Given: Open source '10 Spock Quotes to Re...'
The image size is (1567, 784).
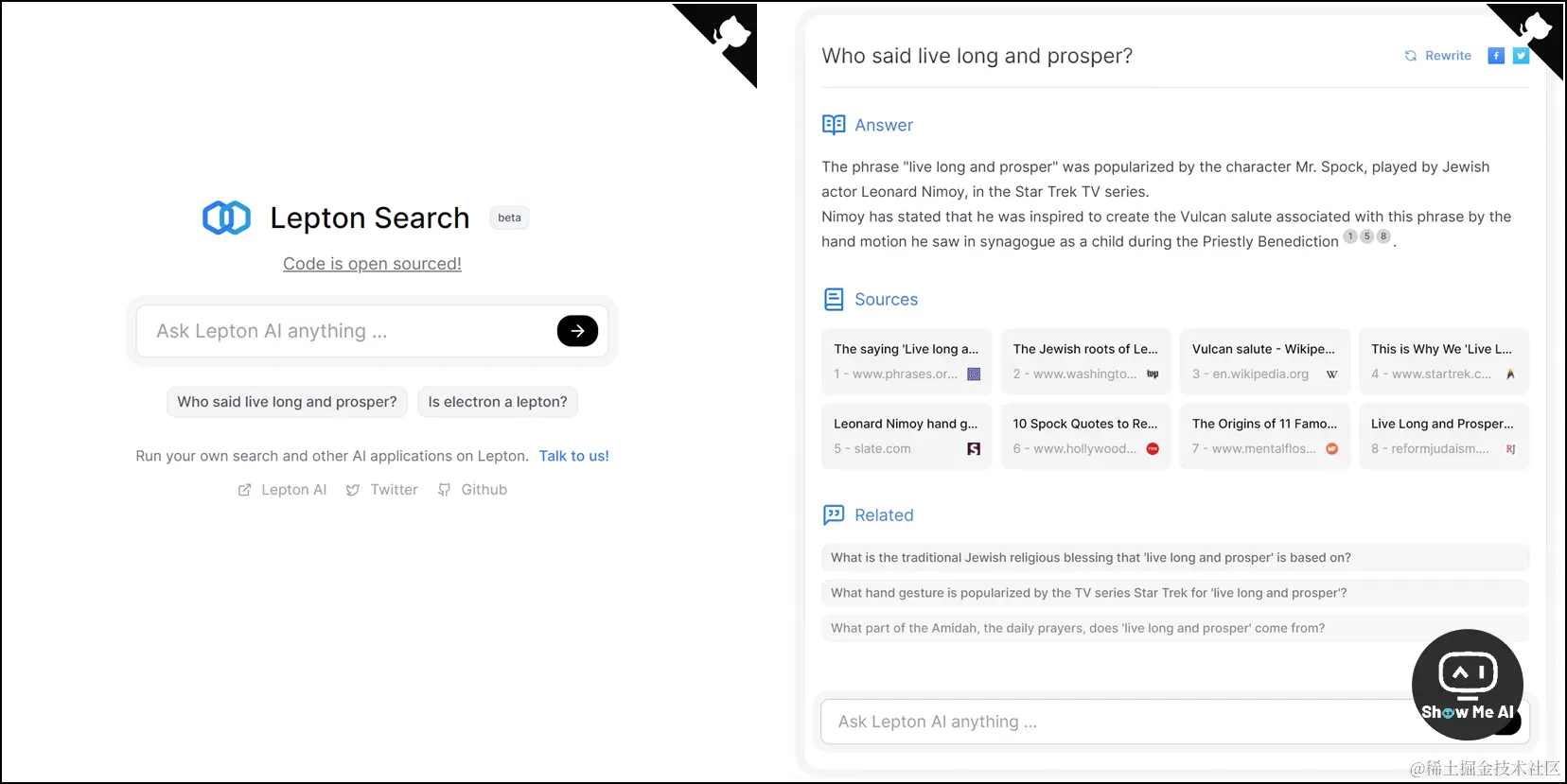Looking at the screenshot, I should tap(1086, 436).
